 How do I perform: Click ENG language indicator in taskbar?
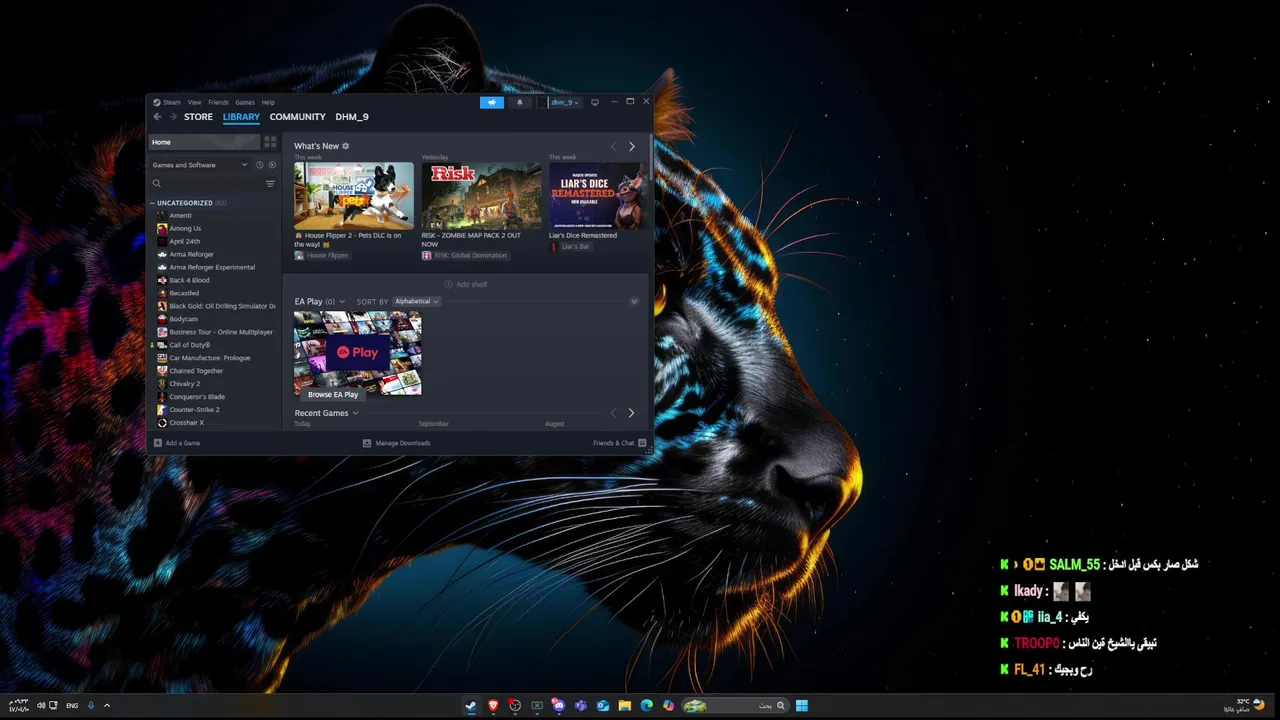click(72, 706)
